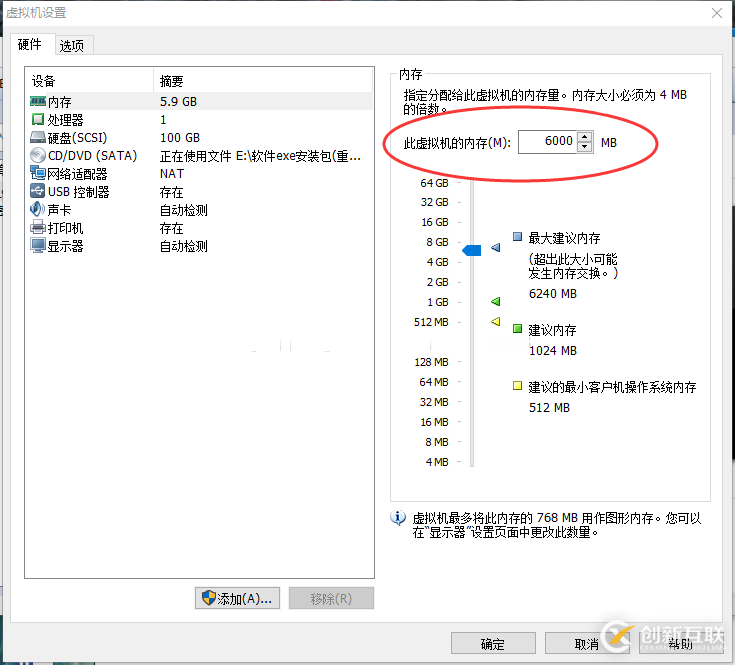This screenshot has height=665, width=735.
Task: Select the USB 控制器 device row
Action: point(200,191)
